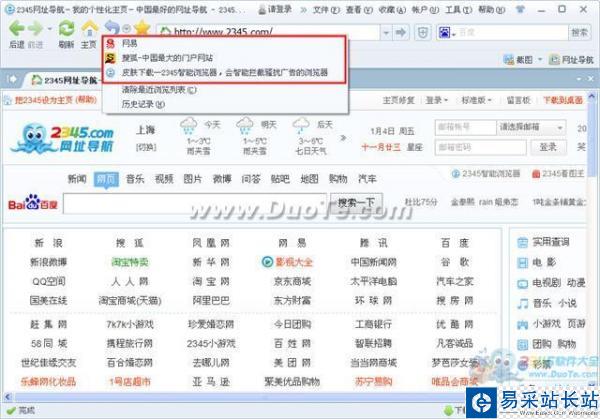Screen dimensions: 600x419
Task: Click the address bar URL field
Action: (269, 32)
